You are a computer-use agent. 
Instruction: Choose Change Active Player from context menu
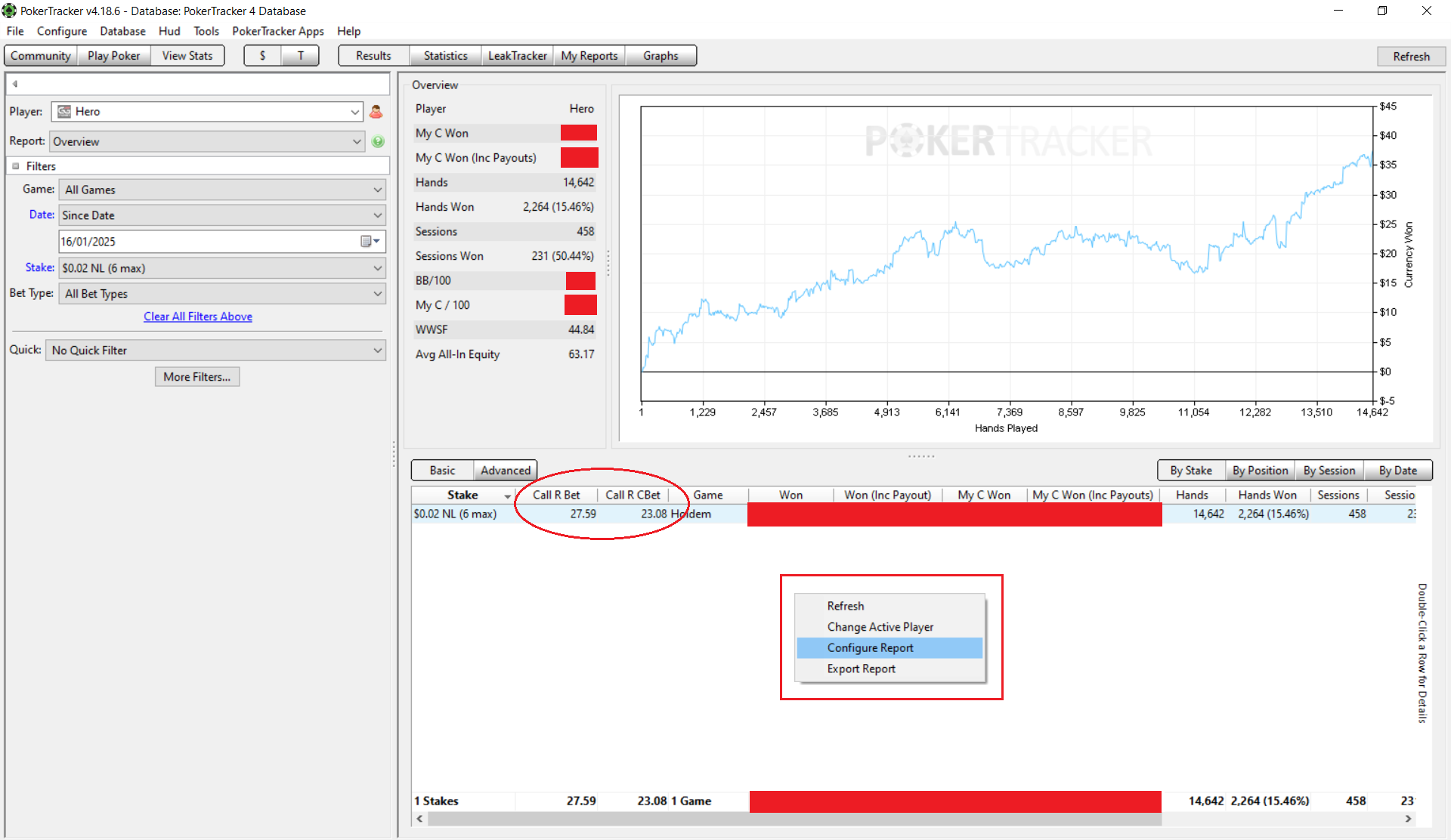[x=889, y=627]
